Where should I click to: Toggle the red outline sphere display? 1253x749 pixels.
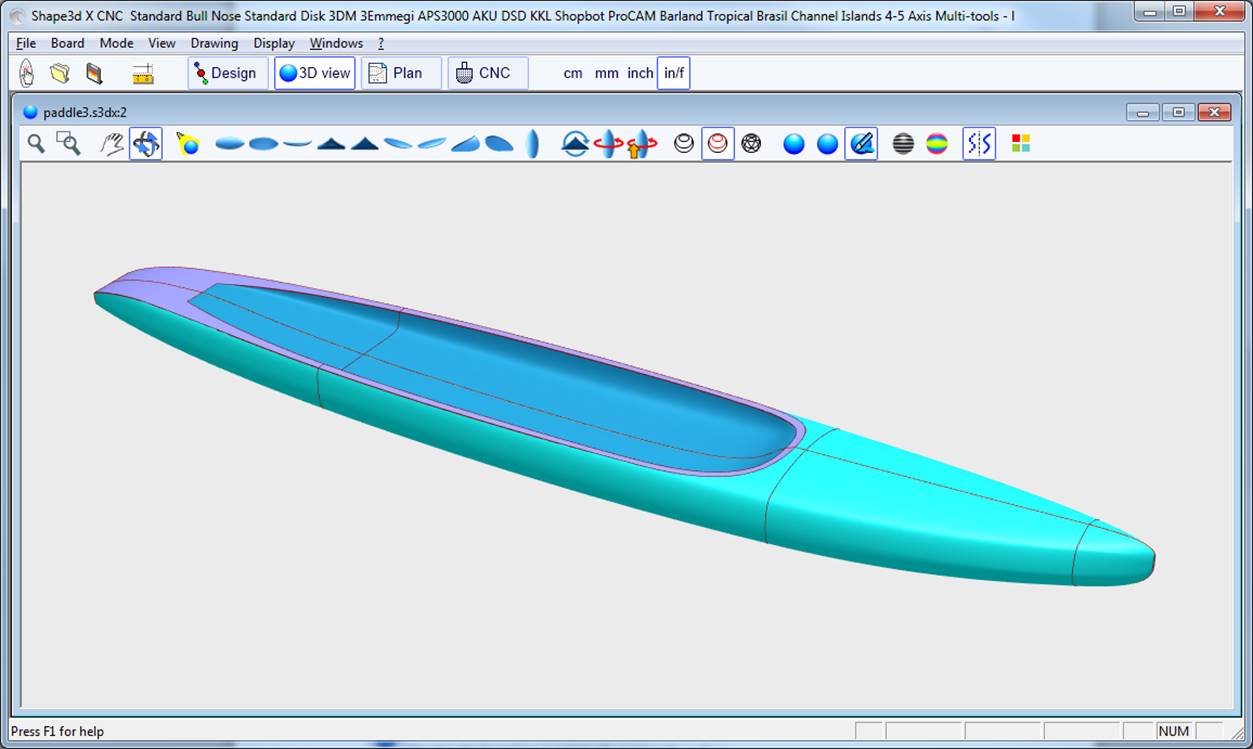pos(717,144)
